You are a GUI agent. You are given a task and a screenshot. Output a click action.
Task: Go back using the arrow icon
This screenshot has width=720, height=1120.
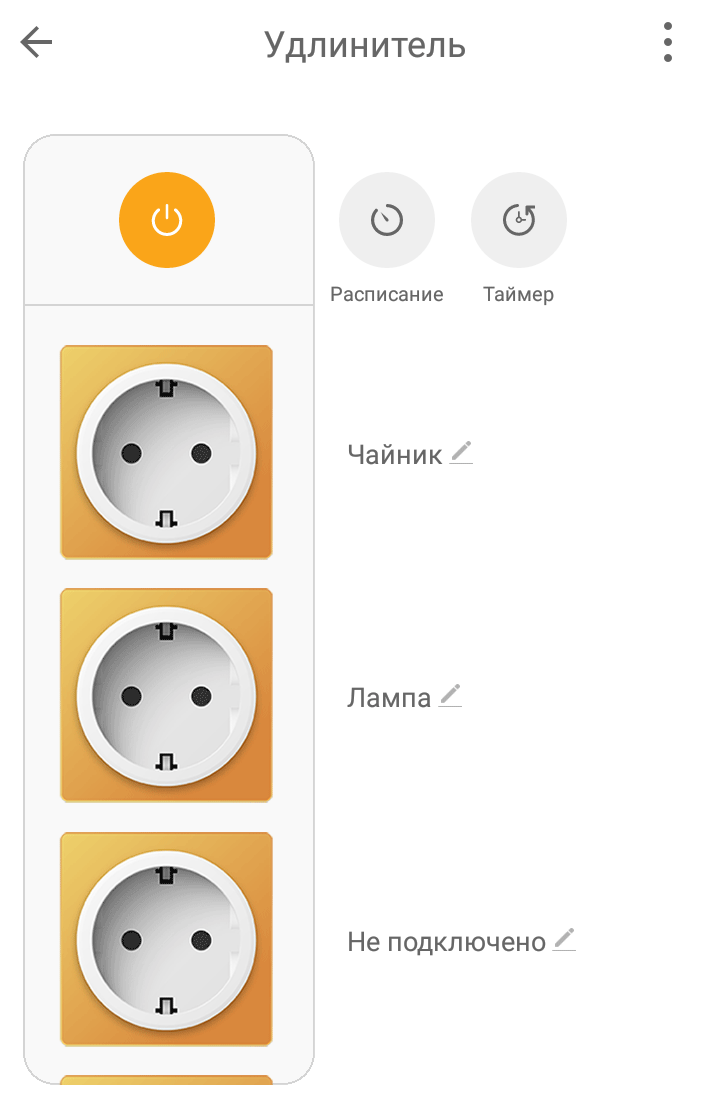[x=37, y=43]
